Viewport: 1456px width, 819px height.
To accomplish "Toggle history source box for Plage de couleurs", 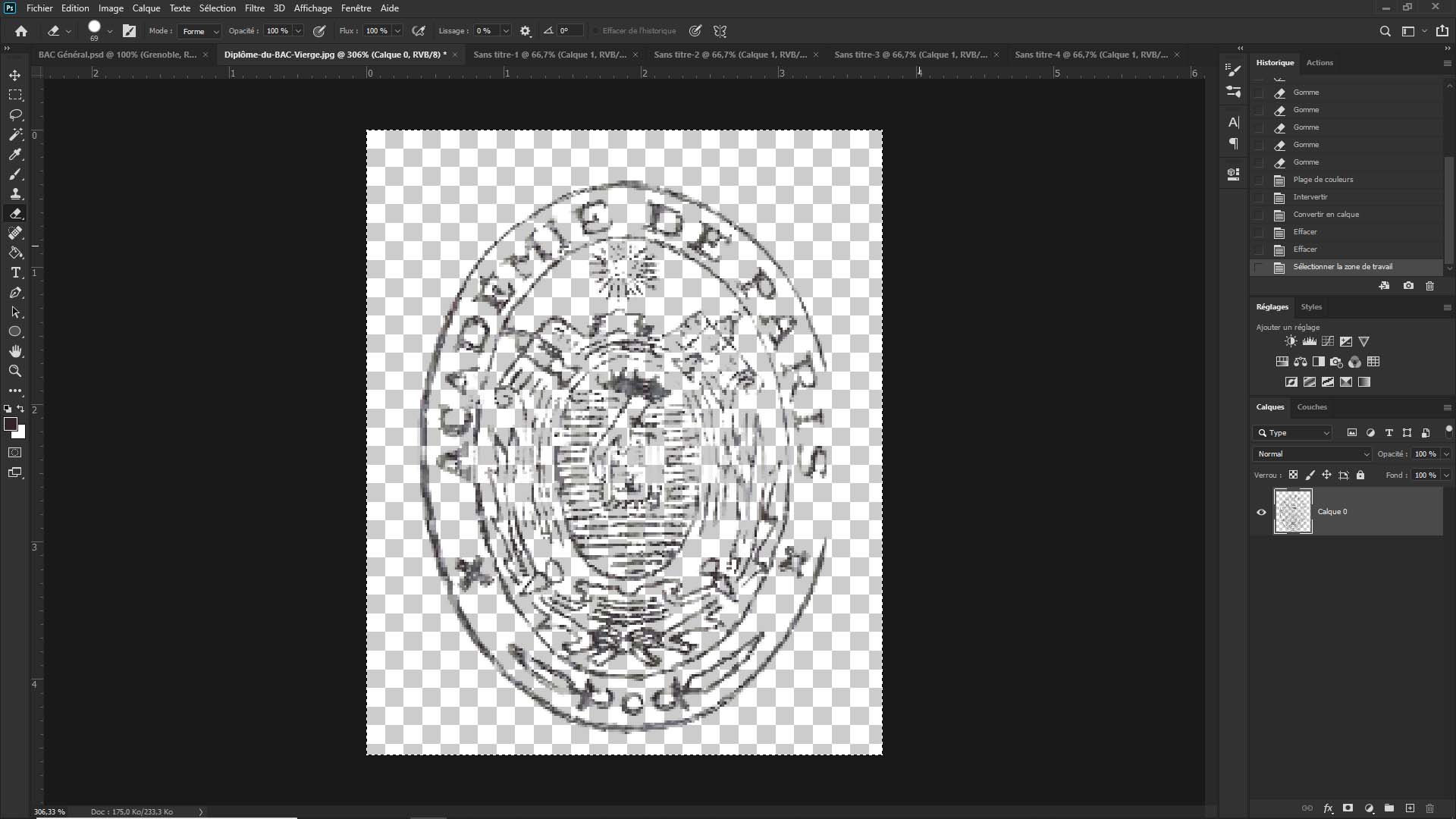I will (1259, 180).
